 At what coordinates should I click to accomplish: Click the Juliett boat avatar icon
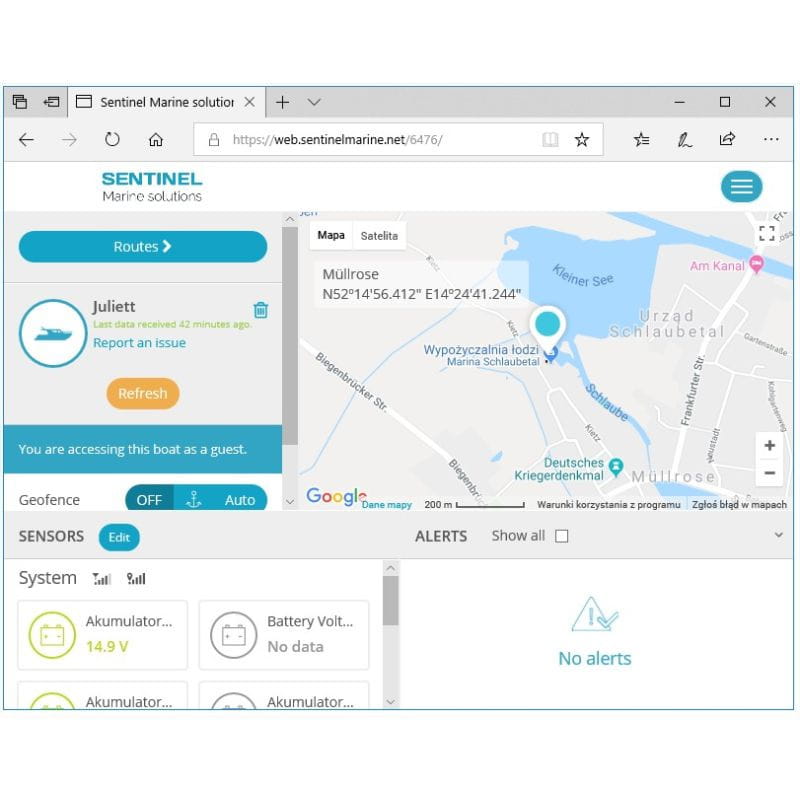point(52,333)
